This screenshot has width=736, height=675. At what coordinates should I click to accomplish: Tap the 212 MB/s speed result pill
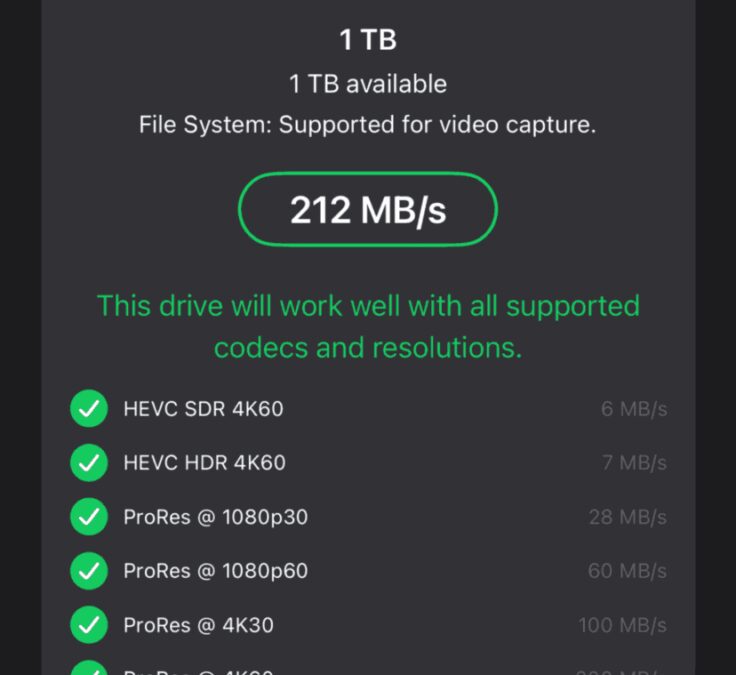pos(367,210)
